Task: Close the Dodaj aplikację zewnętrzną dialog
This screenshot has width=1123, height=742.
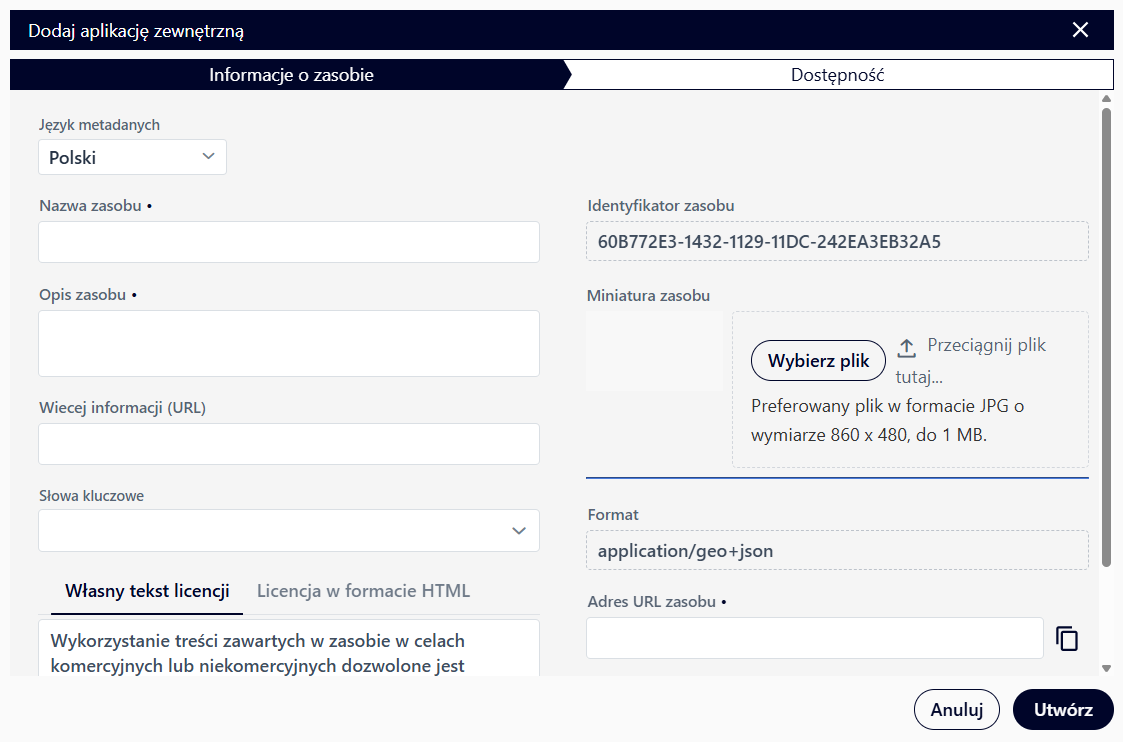Action: (1080, 30)
